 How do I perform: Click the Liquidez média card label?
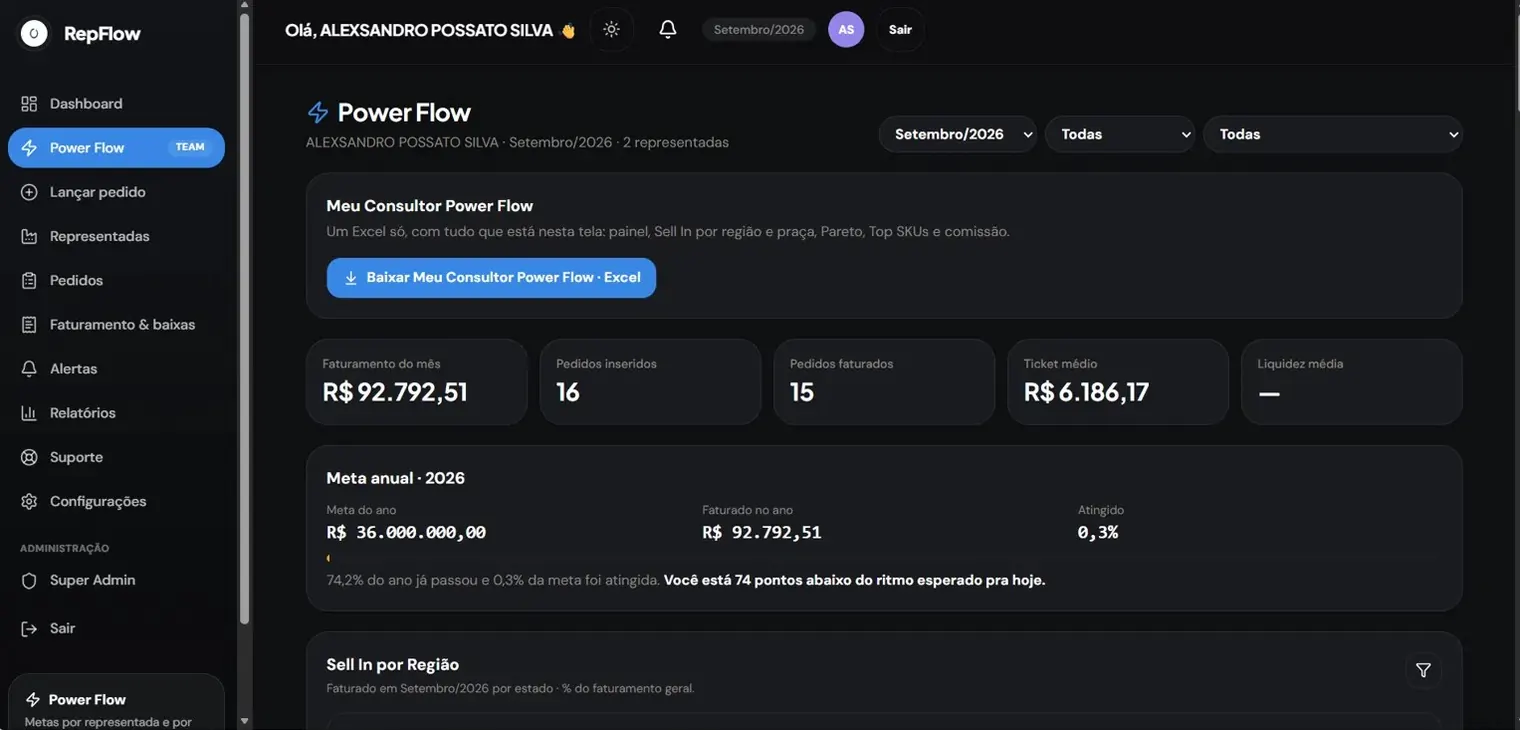tap(1300, 364)
